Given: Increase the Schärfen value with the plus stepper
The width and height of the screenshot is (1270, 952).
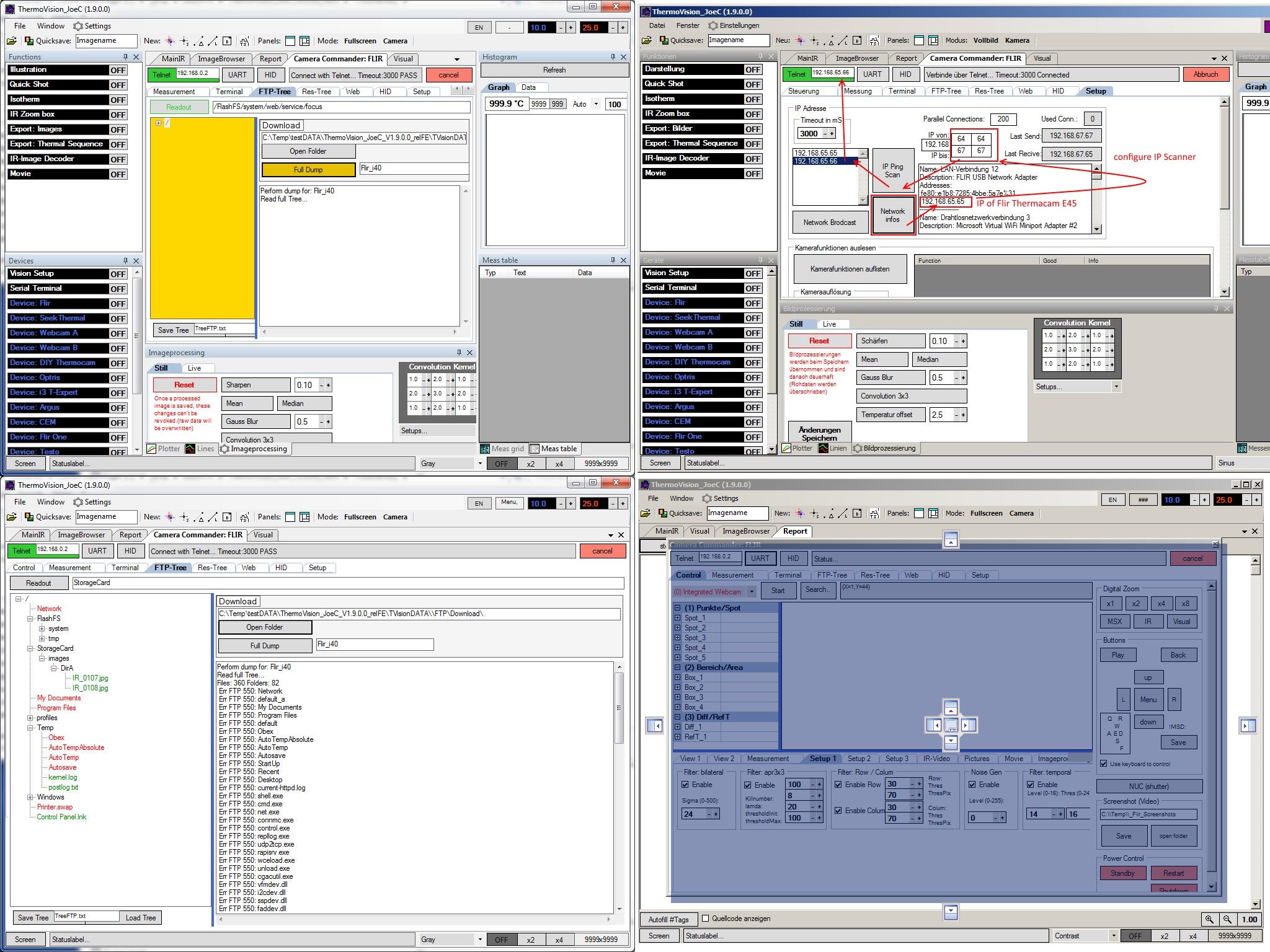Looking at the screenshot, I should (x=963, y=341).
